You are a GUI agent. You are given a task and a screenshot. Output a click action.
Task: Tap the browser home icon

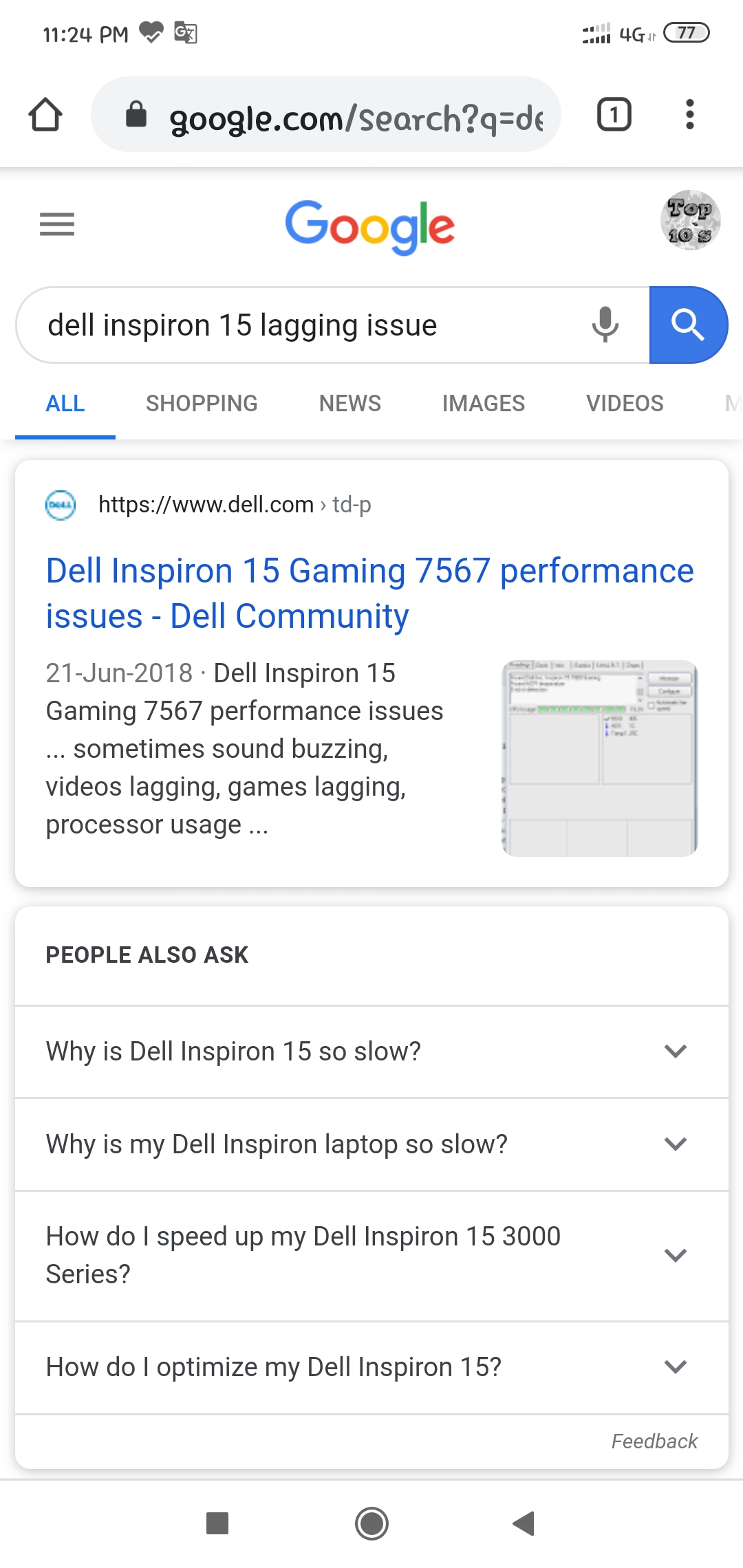[45, 114]
